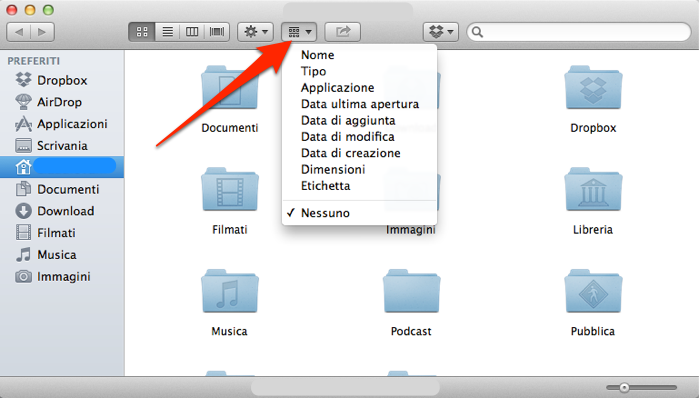The image size is (699, 398).
Task: Open Applicazioni in the sidebar
Action: coord(62,124)
